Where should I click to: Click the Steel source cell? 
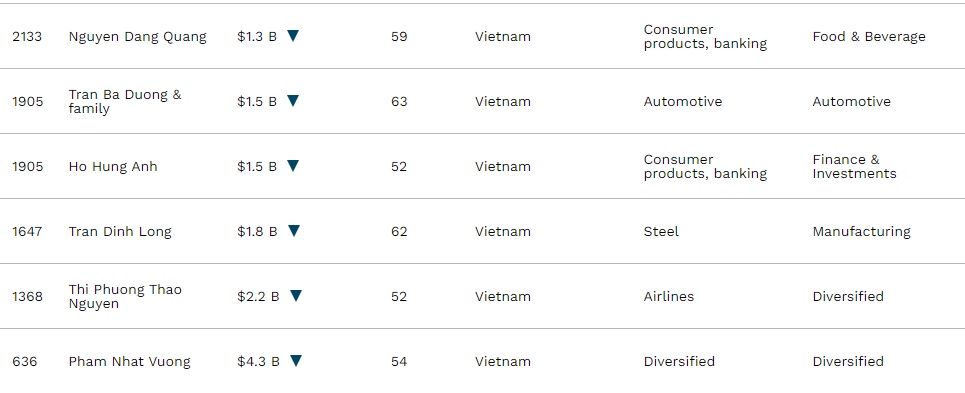pos(661,232)
